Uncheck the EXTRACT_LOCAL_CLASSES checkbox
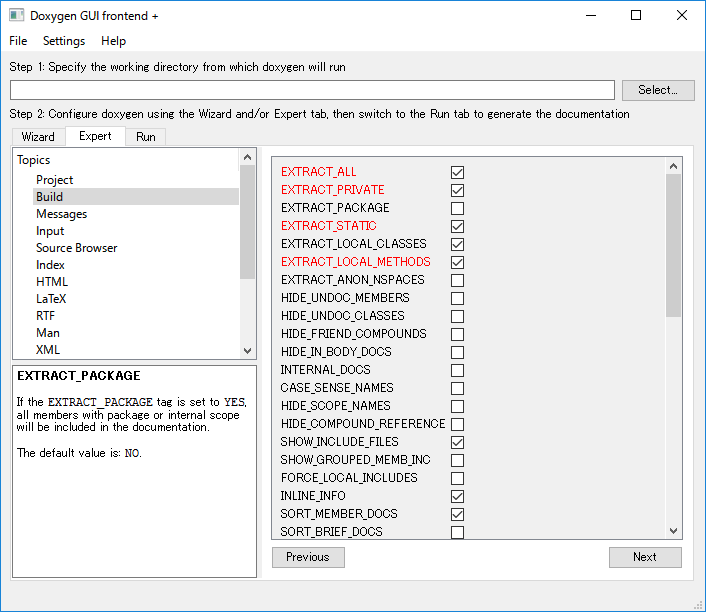This screenshot has width=706, height=612. 457,244
